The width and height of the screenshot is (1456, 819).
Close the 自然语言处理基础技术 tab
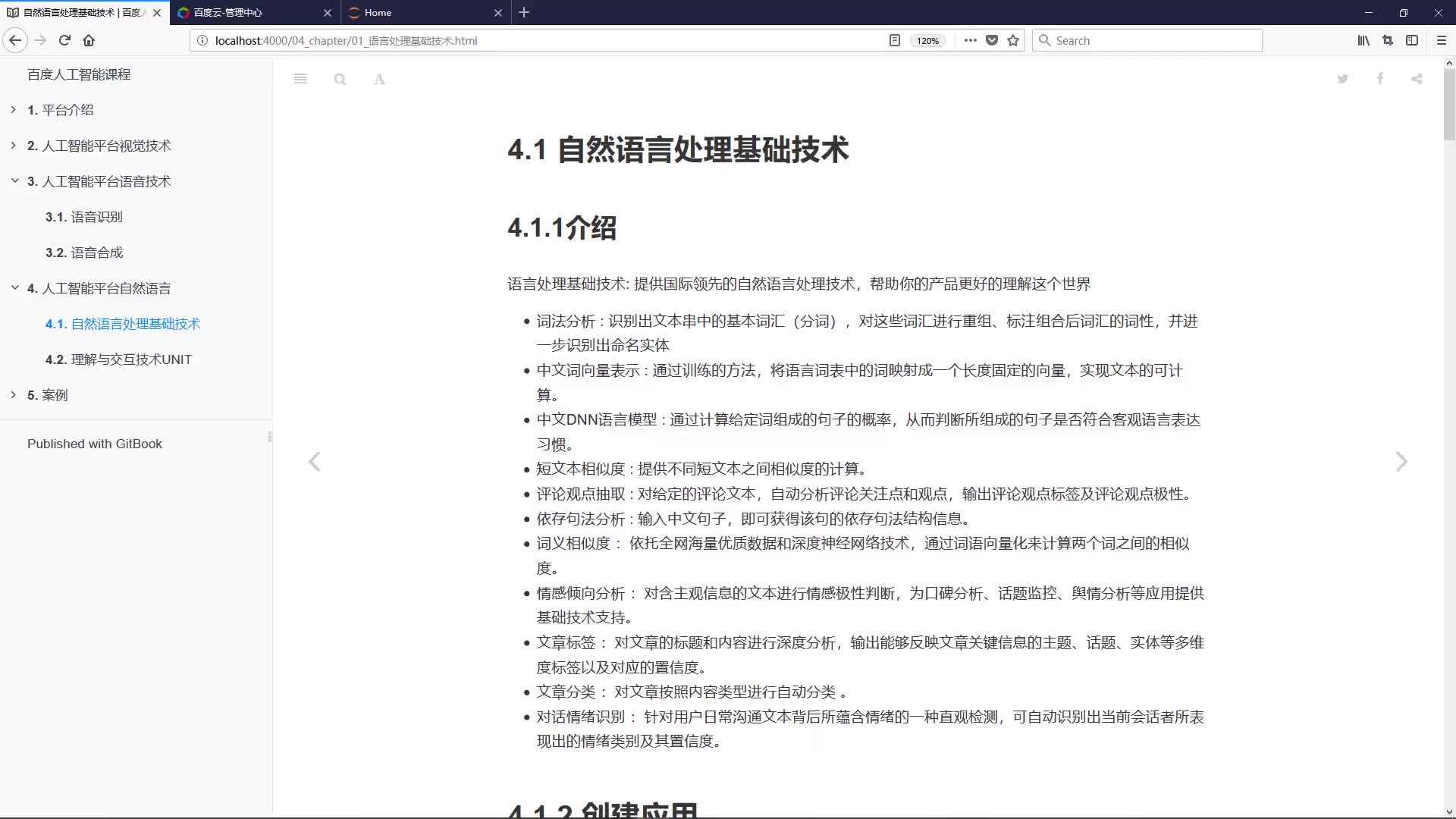(x=157, y=12)
